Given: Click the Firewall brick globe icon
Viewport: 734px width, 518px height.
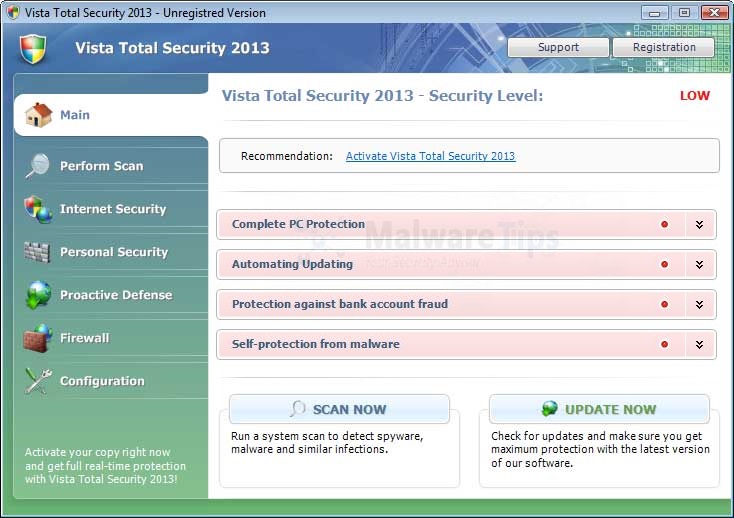Looking at the screenshot, I should (x=38, y=338).
